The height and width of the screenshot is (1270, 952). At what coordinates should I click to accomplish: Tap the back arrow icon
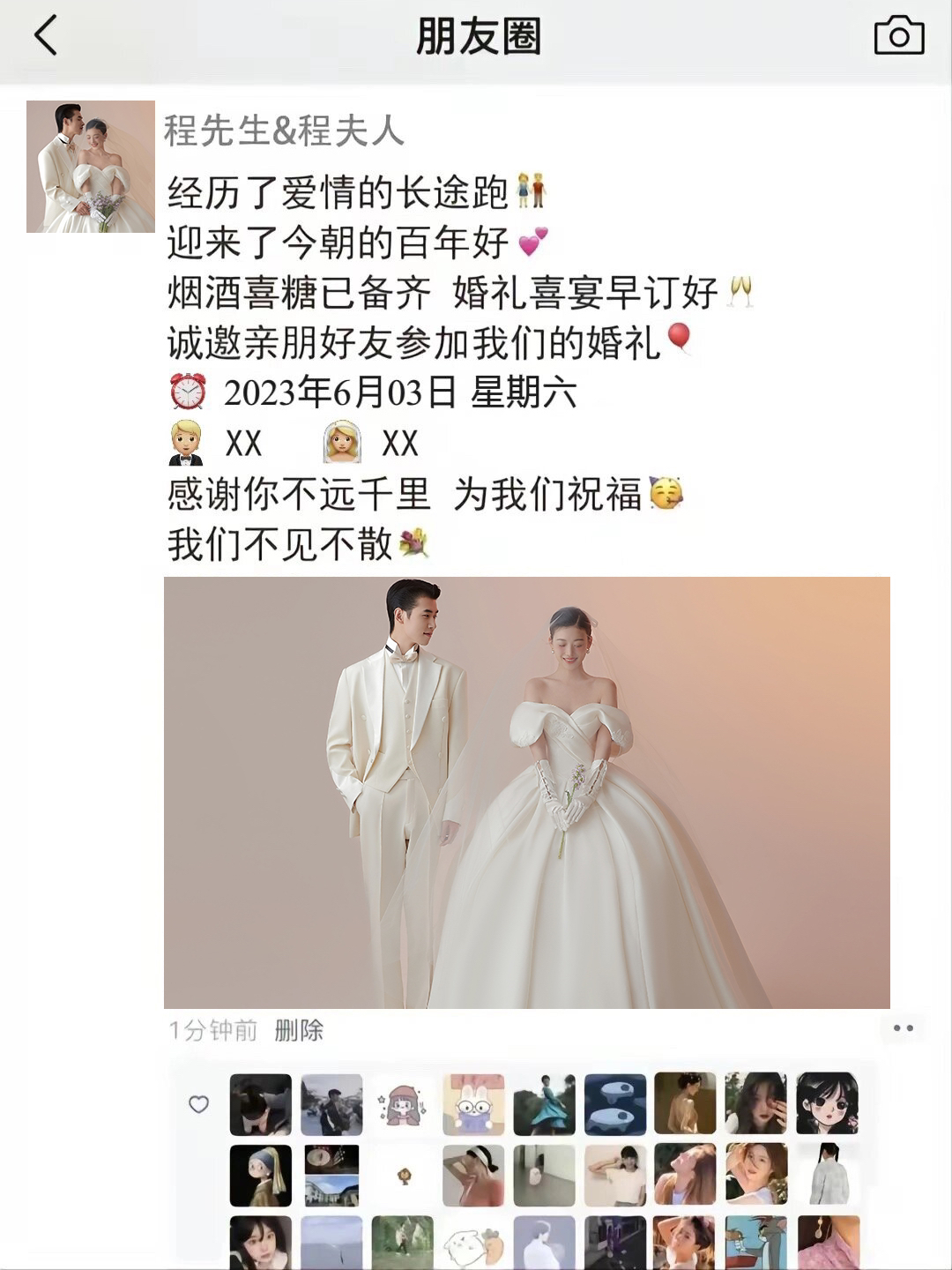point(46,36)
